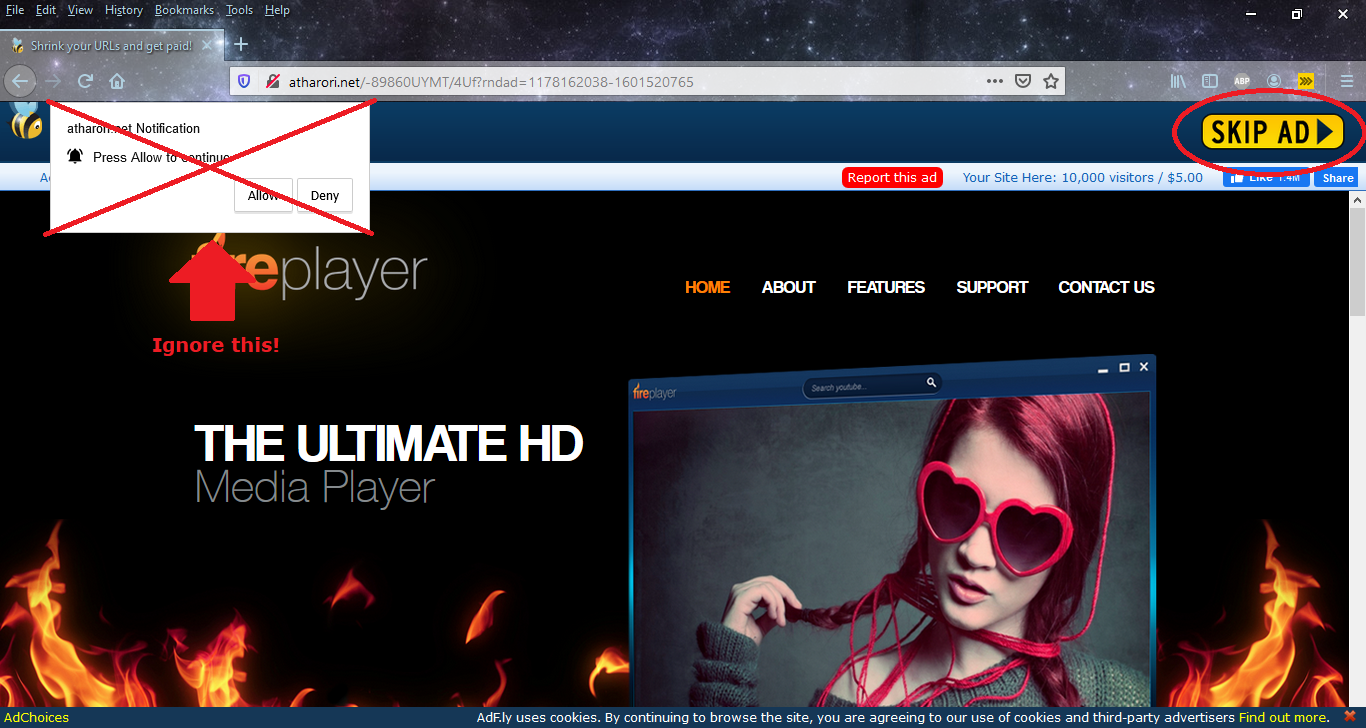Screen dimensions: 1366x728
Task: Open the Tools menu
Action: [x=239, y=10]
